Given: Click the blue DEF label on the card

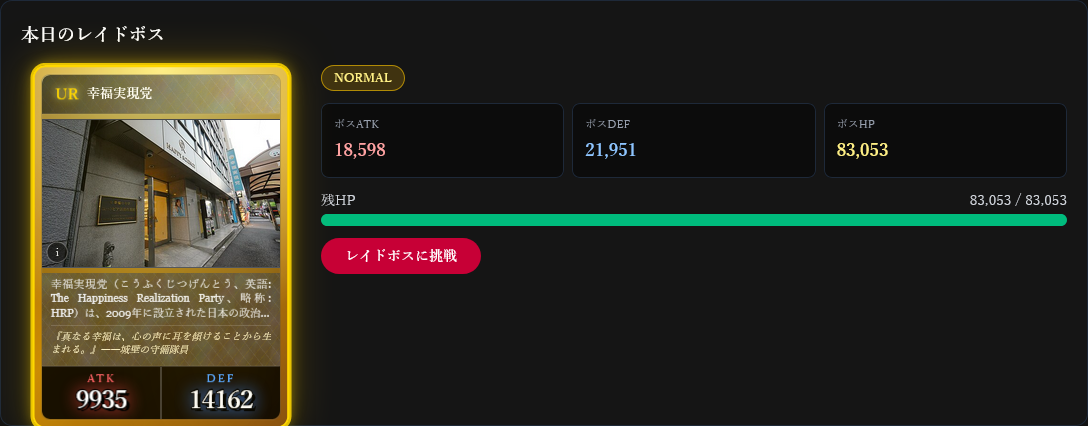Looking at the screenshot, I should pos(221,378).
